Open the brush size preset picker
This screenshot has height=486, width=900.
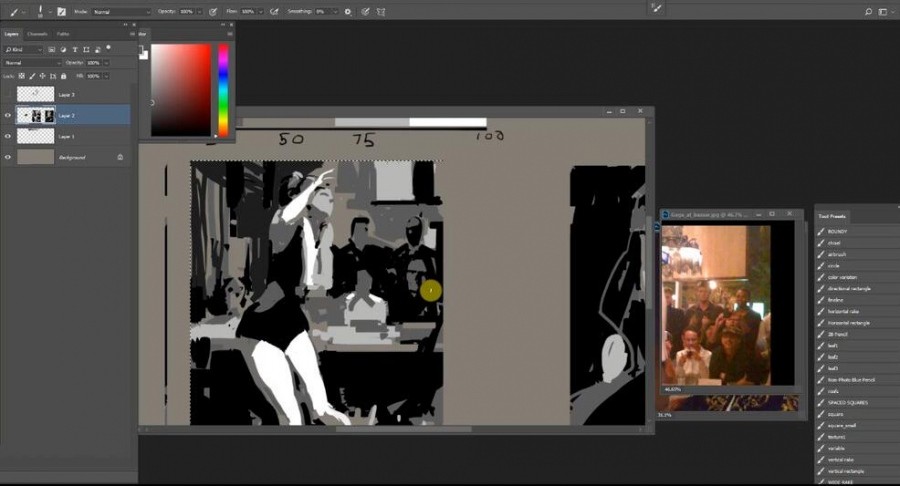click(43, 11)
